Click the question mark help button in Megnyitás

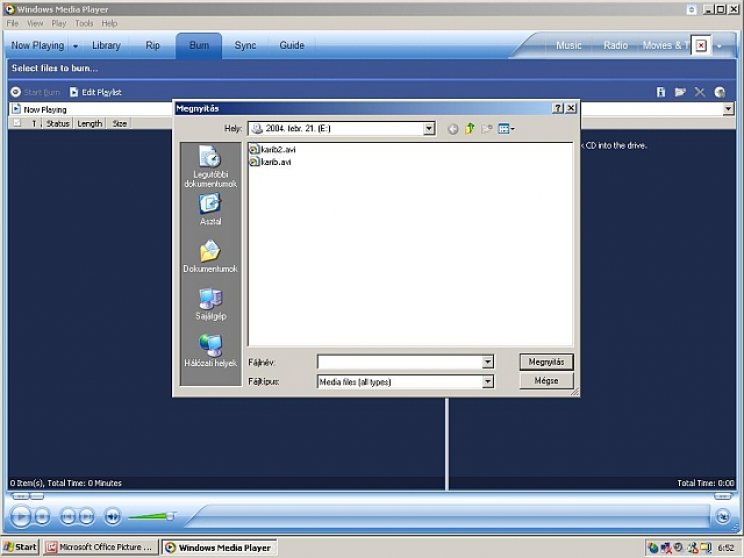(x=558, y=108)
